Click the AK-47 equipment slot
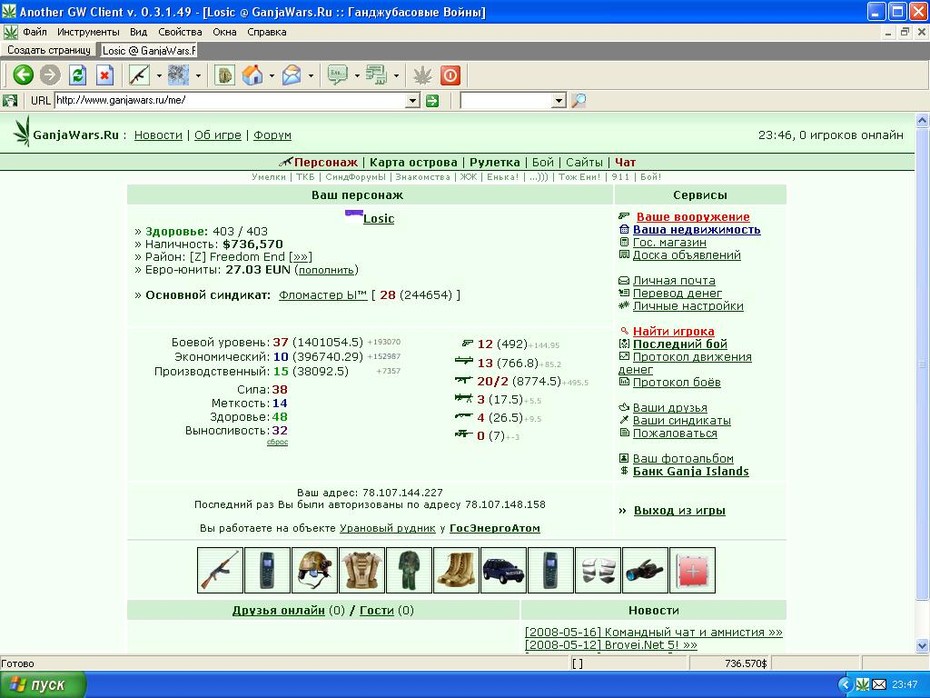 pyautogui.click(x=220, y=570)
